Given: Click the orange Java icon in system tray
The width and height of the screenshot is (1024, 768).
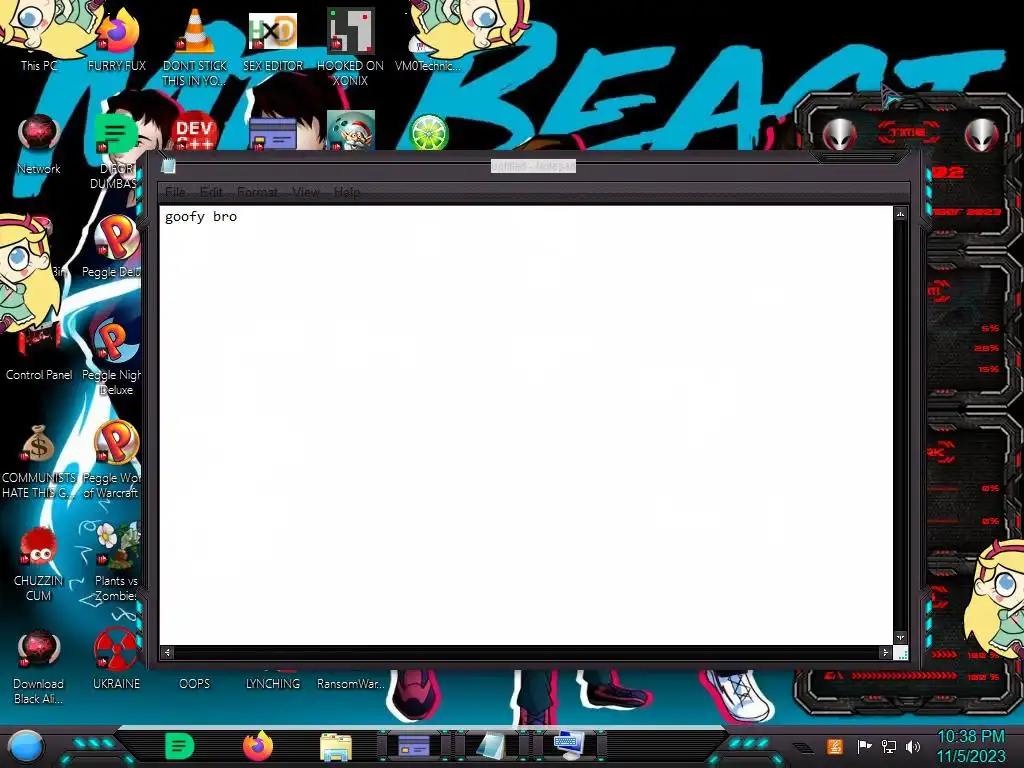Looking at the screenshot, I should click(834, 746).
